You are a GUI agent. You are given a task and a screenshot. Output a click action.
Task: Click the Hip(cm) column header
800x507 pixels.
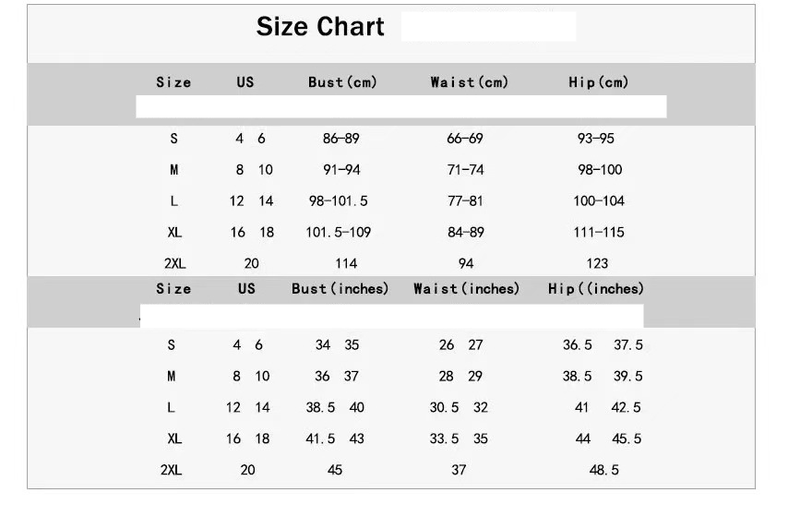[x=598, y=82]
